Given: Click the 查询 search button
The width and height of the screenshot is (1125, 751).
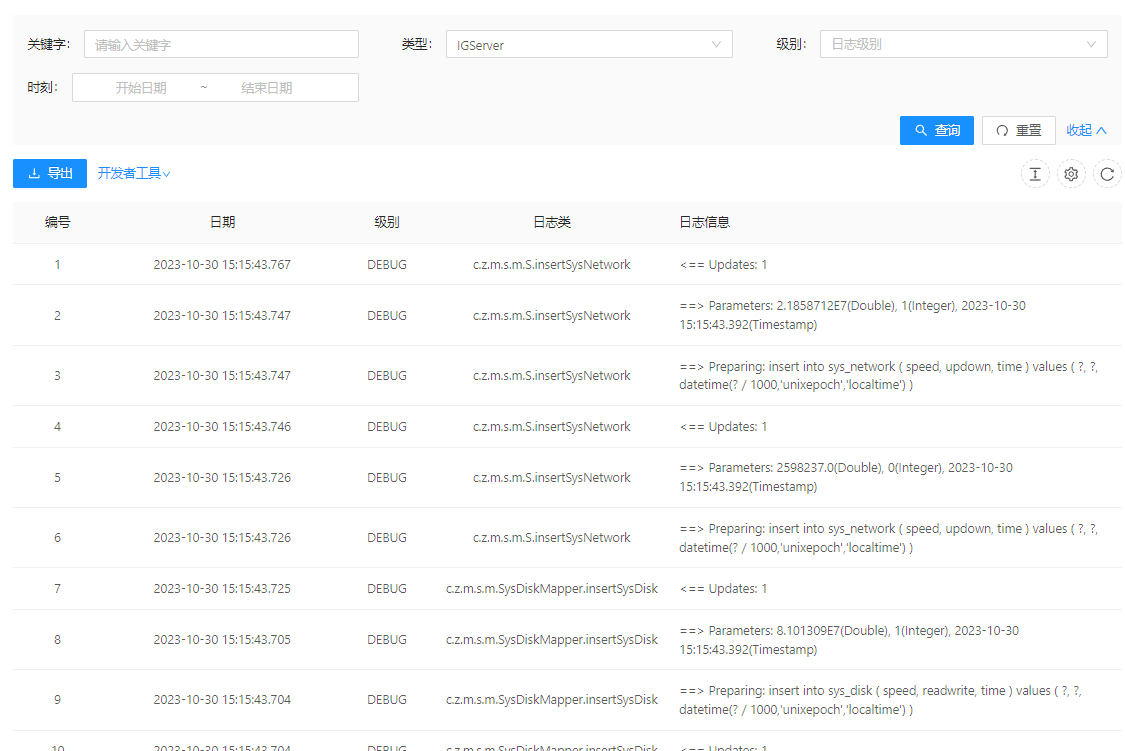Looking at the screenshot, I should 936,130.
